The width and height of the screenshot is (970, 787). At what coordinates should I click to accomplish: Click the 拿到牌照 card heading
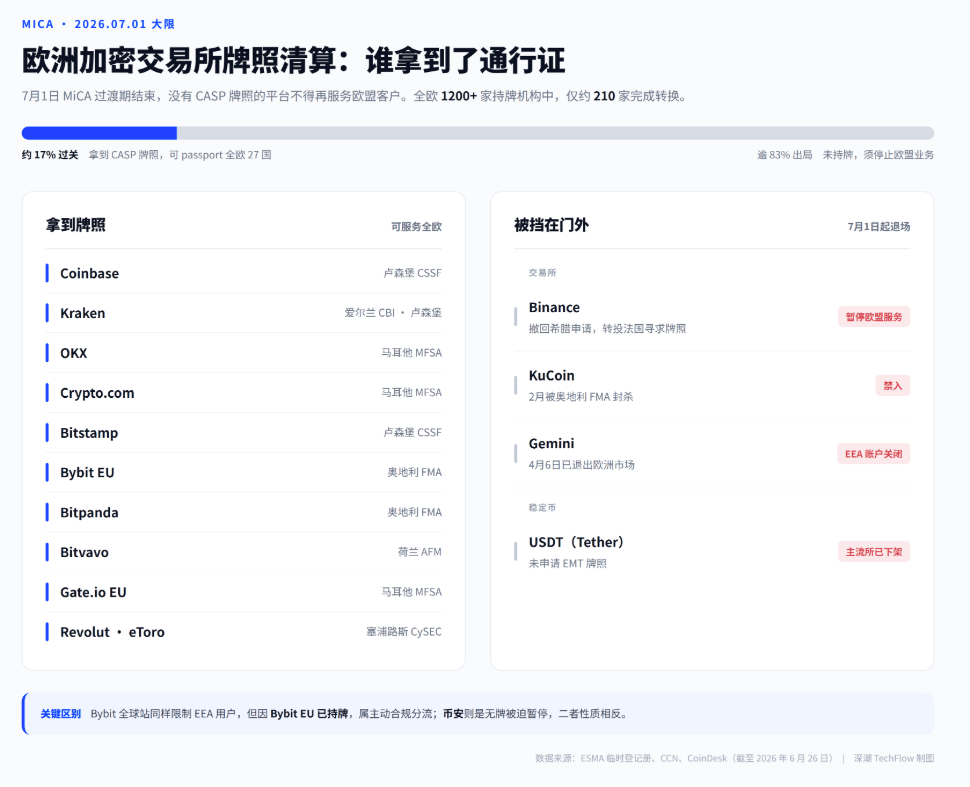pos(75,225)
